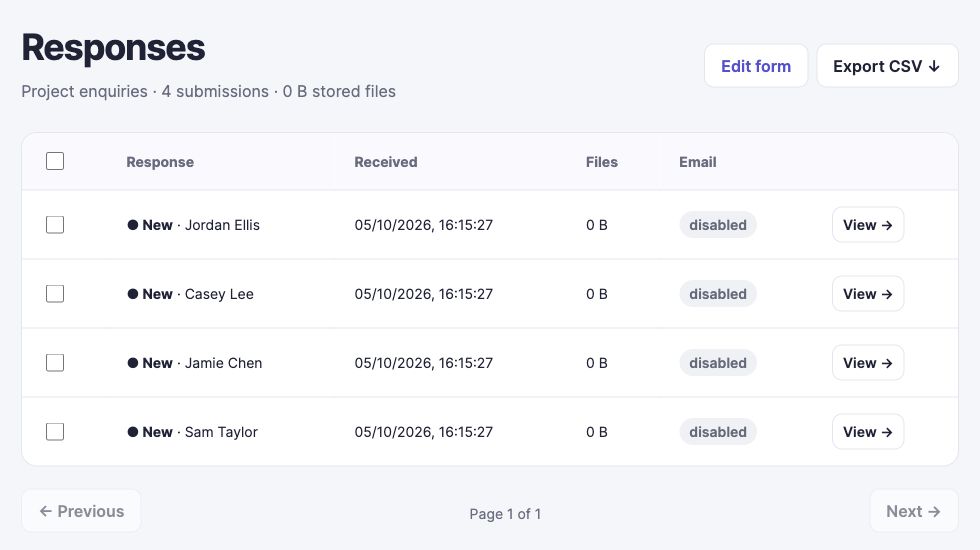Check the Casey Lee row checkbox

pyautogui.click(x=55, y=294)
